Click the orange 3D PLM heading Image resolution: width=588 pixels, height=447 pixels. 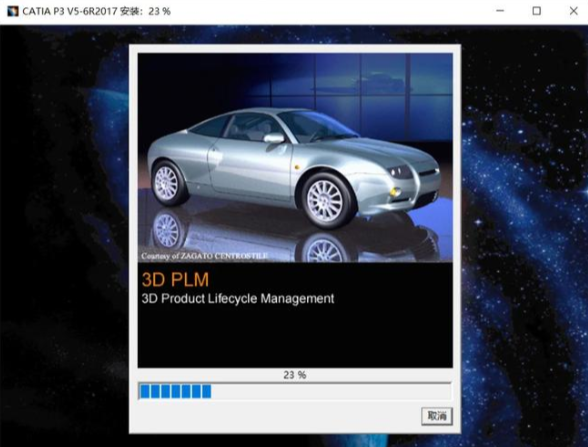[x=175, y=279]
